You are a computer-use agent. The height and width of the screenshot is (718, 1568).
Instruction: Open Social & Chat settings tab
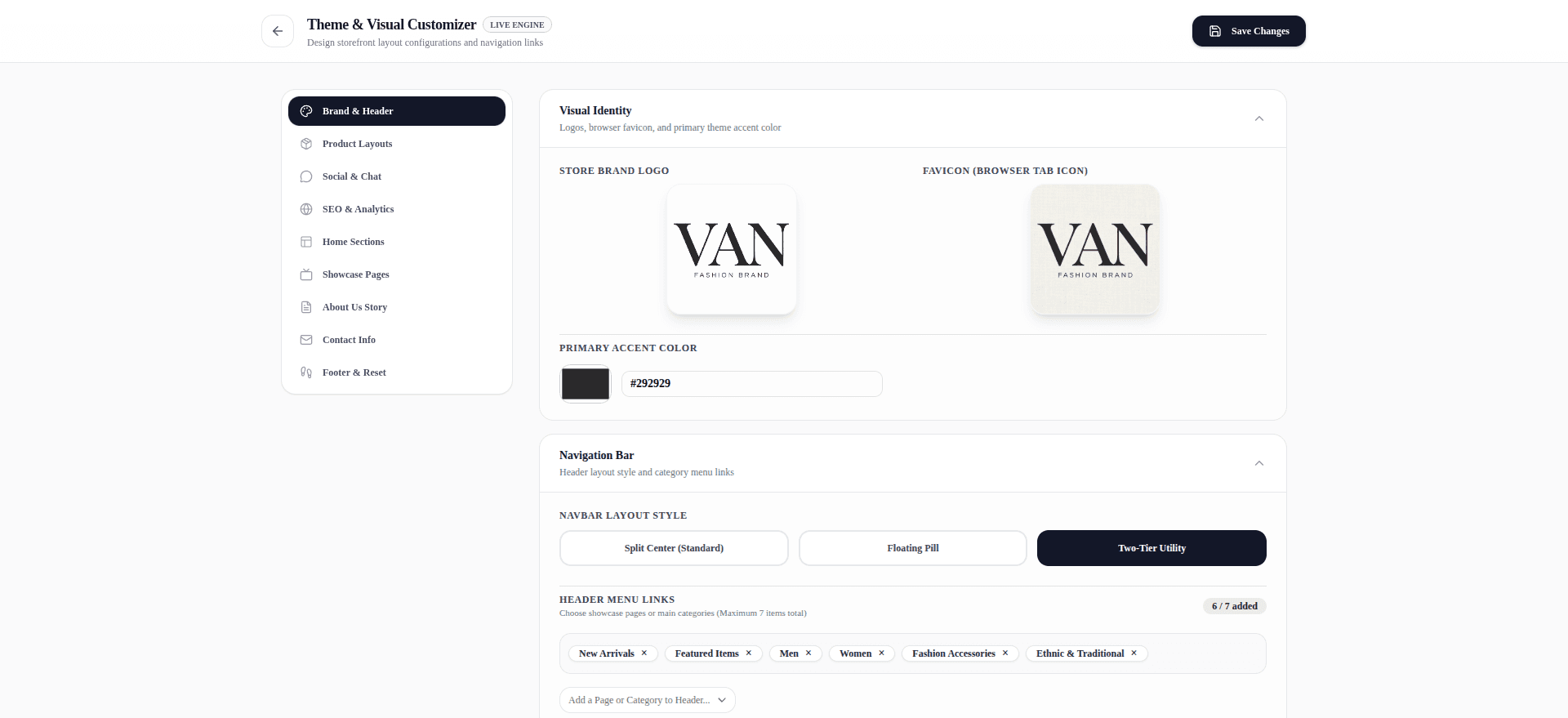pyautogui.click(x=397, y=176)
